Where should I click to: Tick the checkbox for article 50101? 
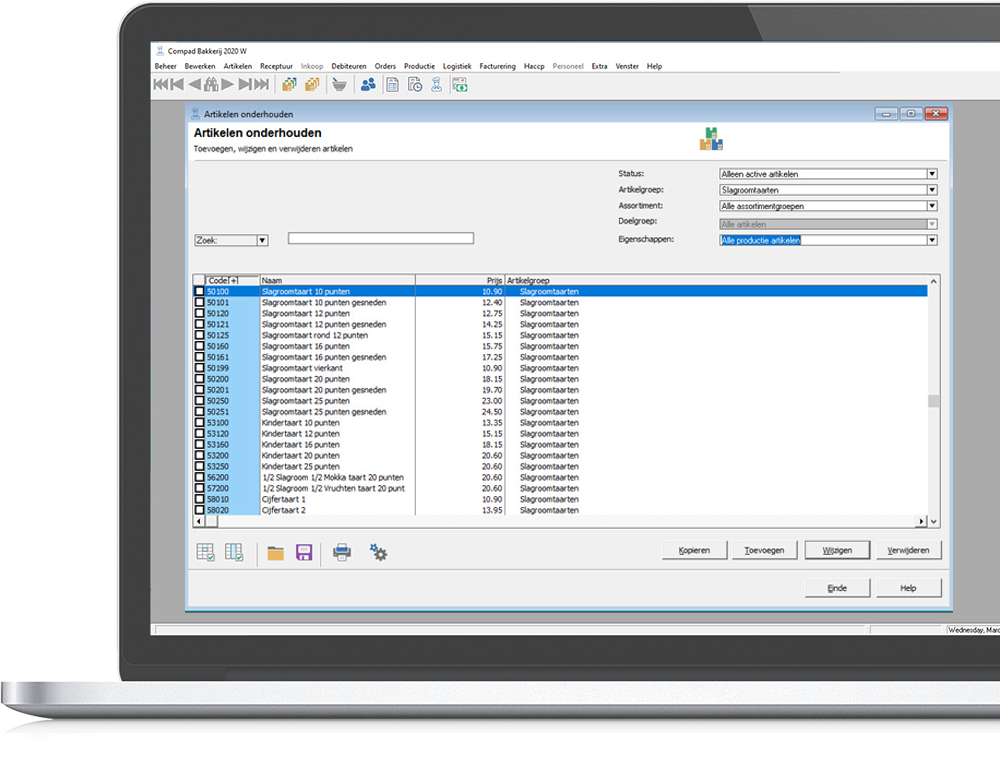(x=199, y=302)
